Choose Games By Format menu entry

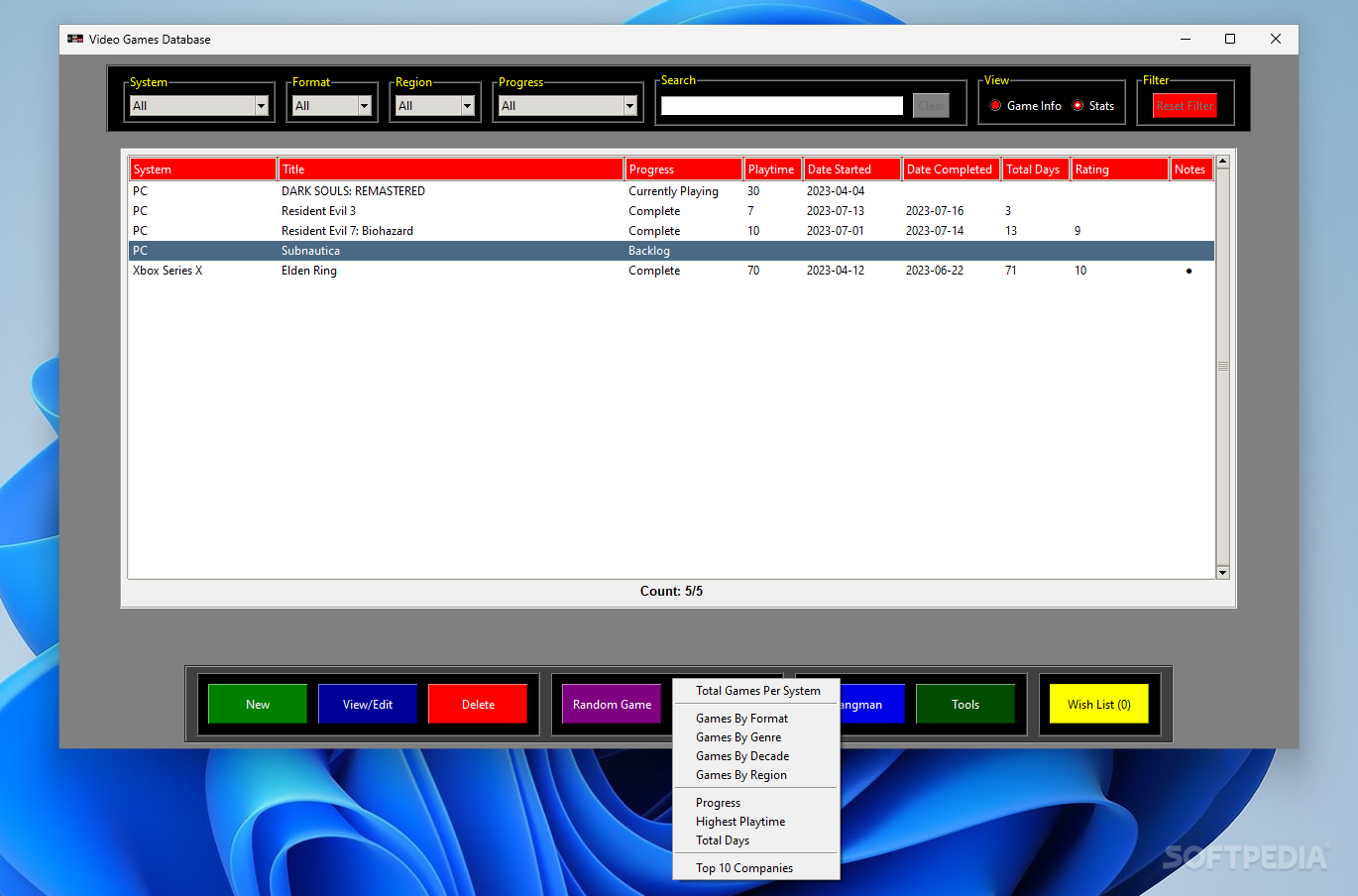741,719
